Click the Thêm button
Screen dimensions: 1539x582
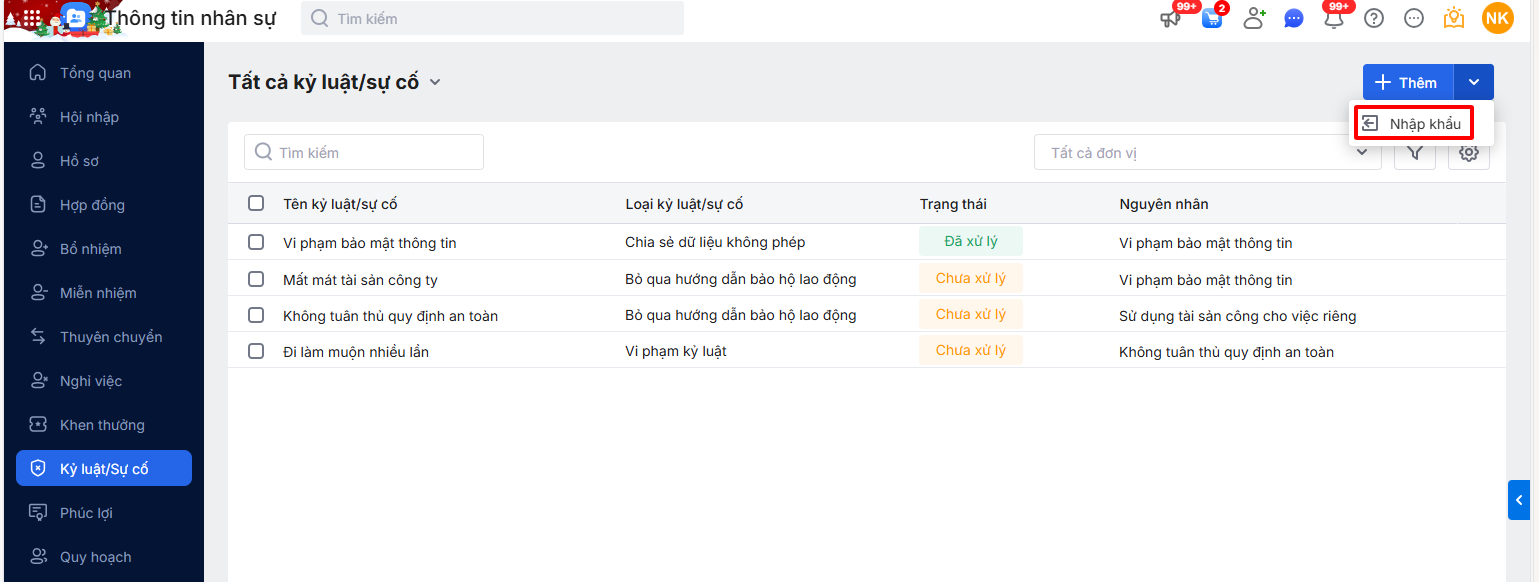[1407, 82]
